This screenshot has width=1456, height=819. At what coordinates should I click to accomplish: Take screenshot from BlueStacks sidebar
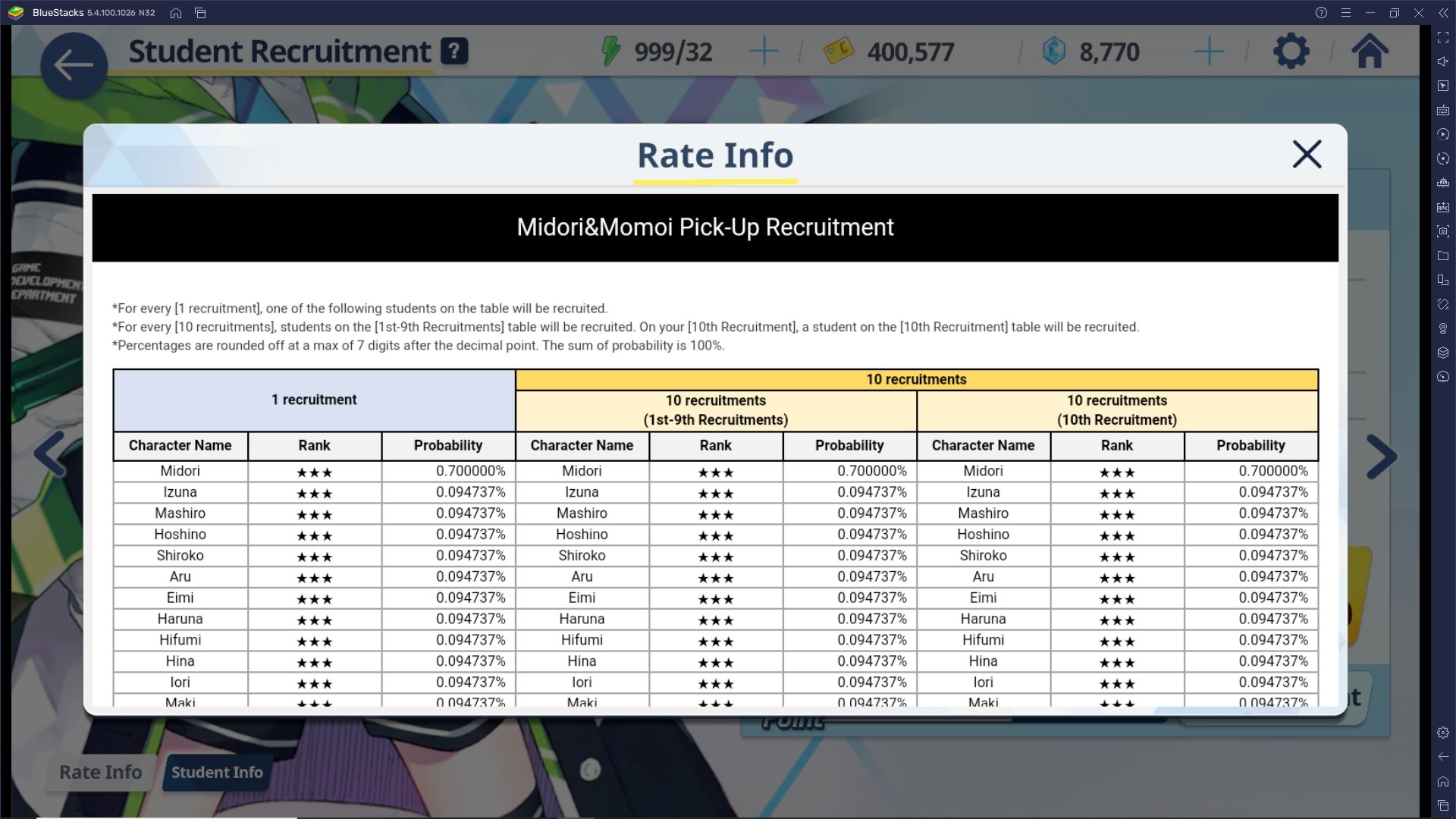click(x=1442, y=231)
